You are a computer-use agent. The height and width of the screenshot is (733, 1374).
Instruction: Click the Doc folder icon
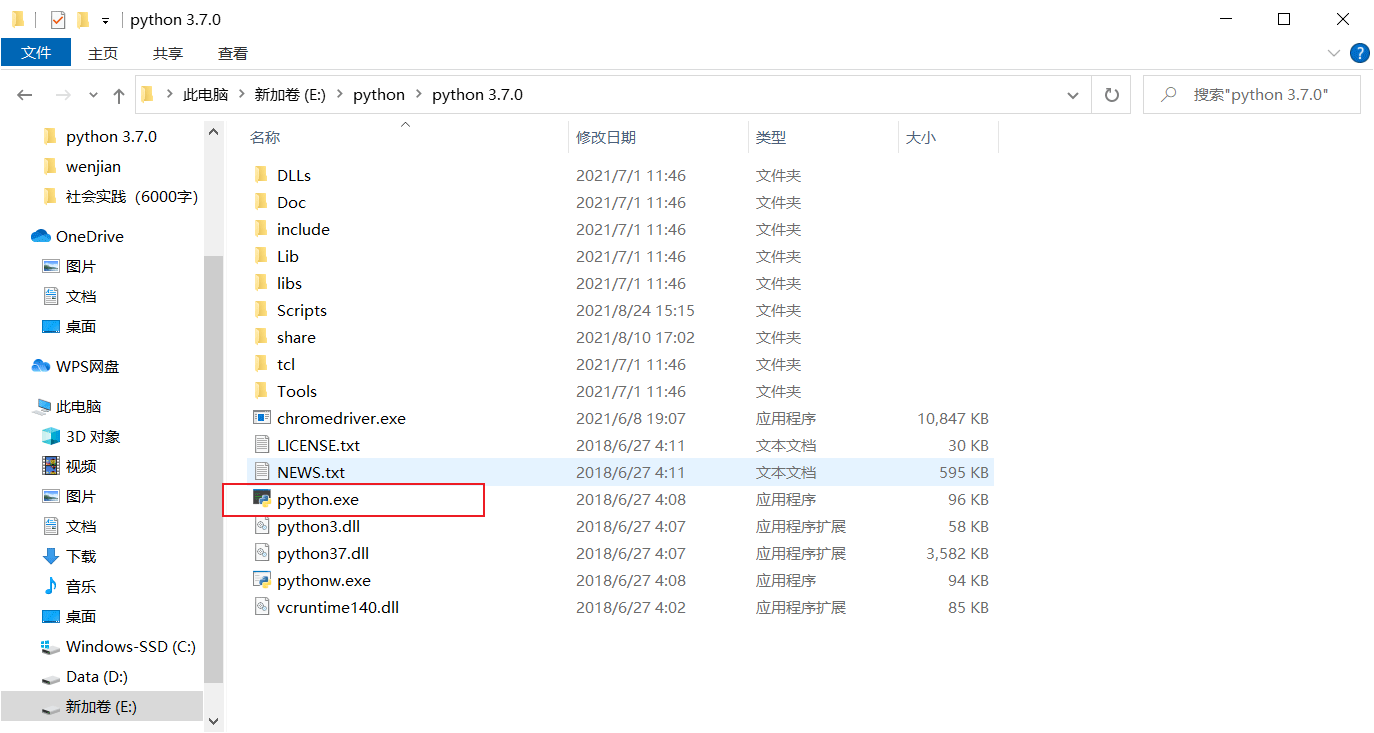(262, 202)
